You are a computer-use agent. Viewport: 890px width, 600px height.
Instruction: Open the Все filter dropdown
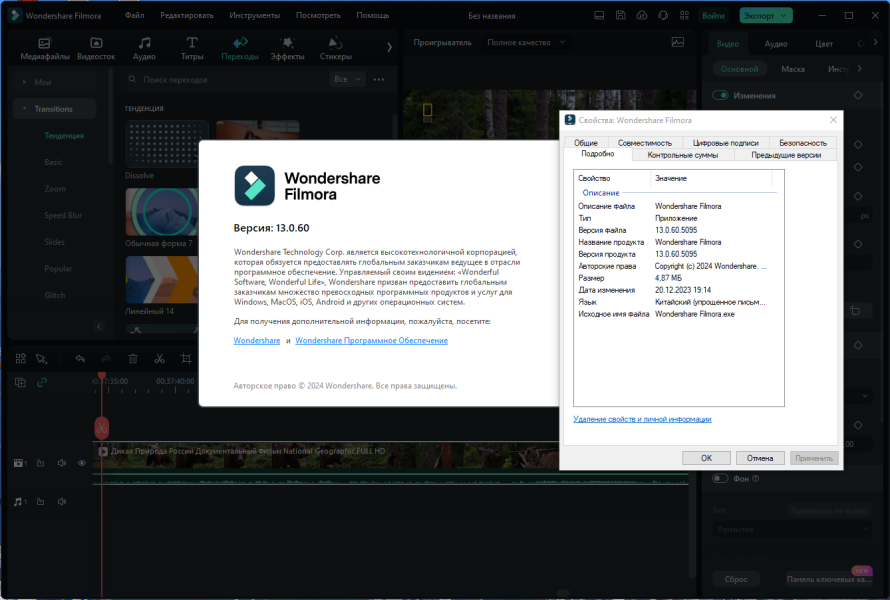pos(347,79)
